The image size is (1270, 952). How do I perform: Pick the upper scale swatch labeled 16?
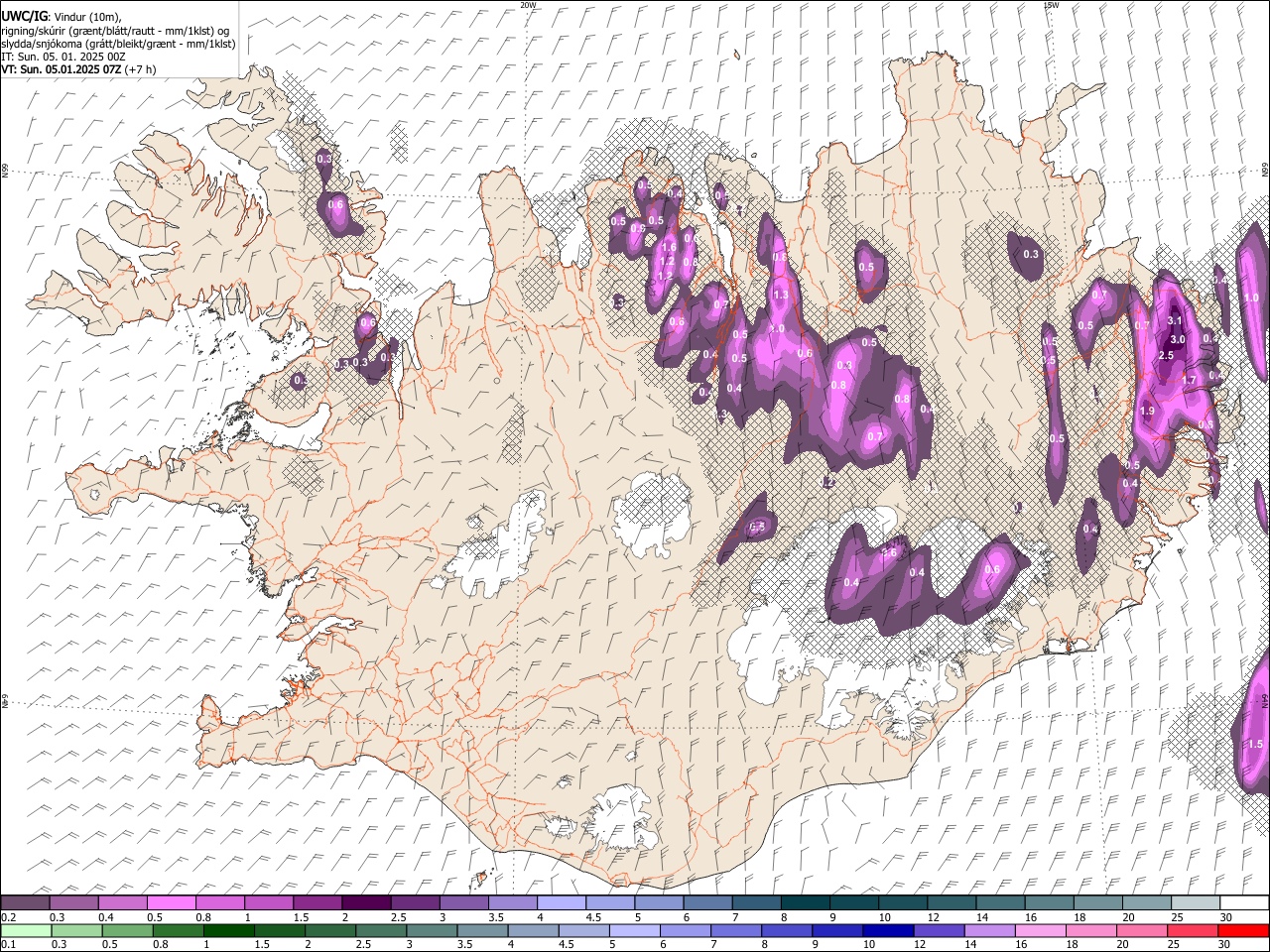point(1050,903)
